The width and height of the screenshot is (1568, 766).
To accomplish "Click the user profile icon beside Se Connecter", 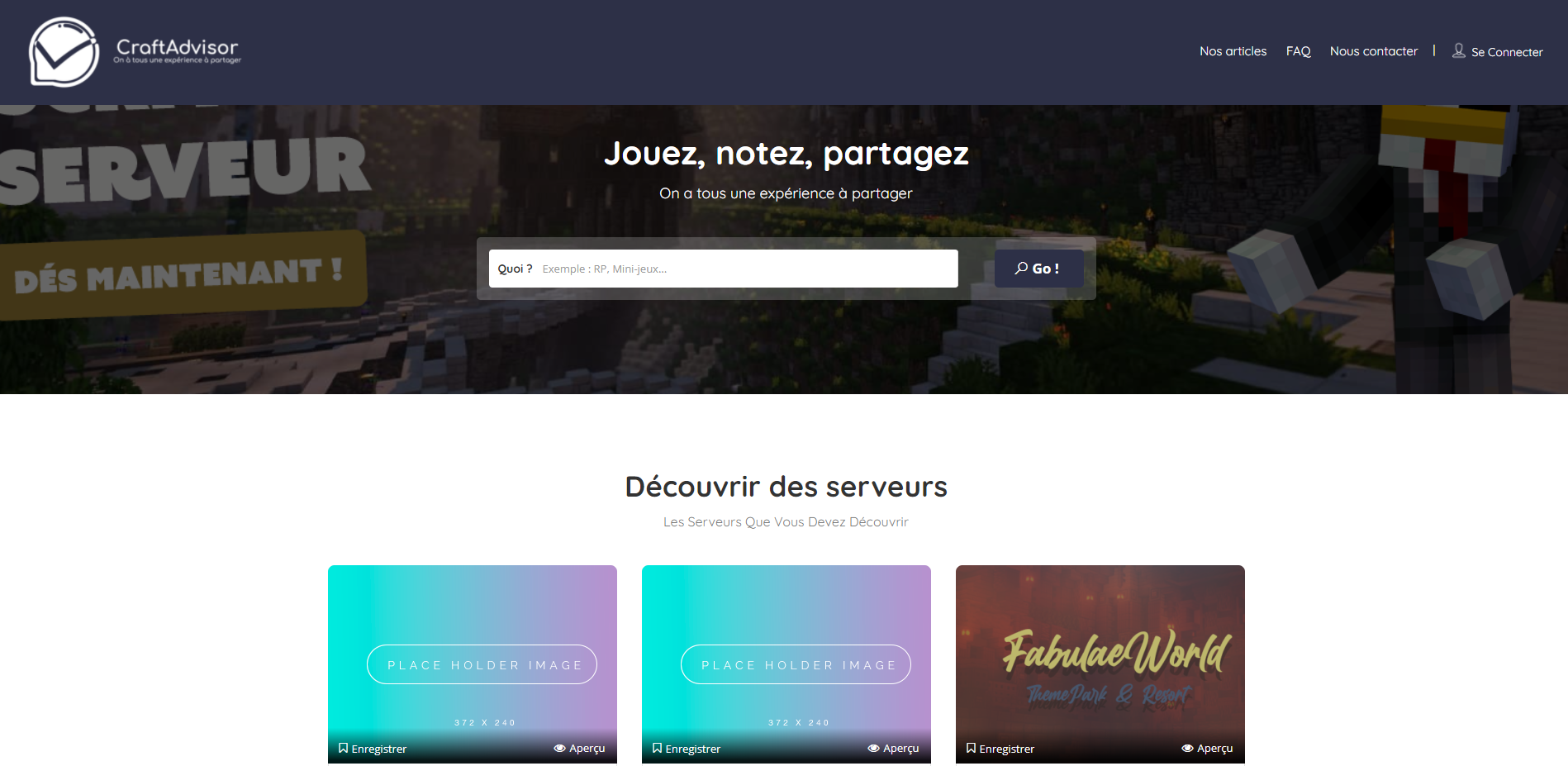I will pyautogui.click(x=1459, y=50).
